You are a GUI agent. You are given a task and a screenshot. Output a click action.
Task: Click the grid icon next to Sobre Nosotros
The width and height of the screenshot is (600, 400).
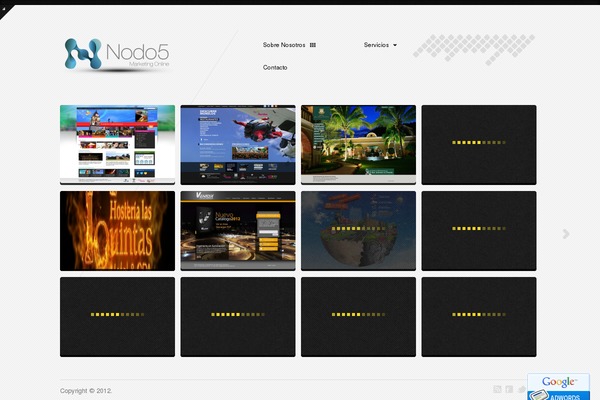pos(313,45)
